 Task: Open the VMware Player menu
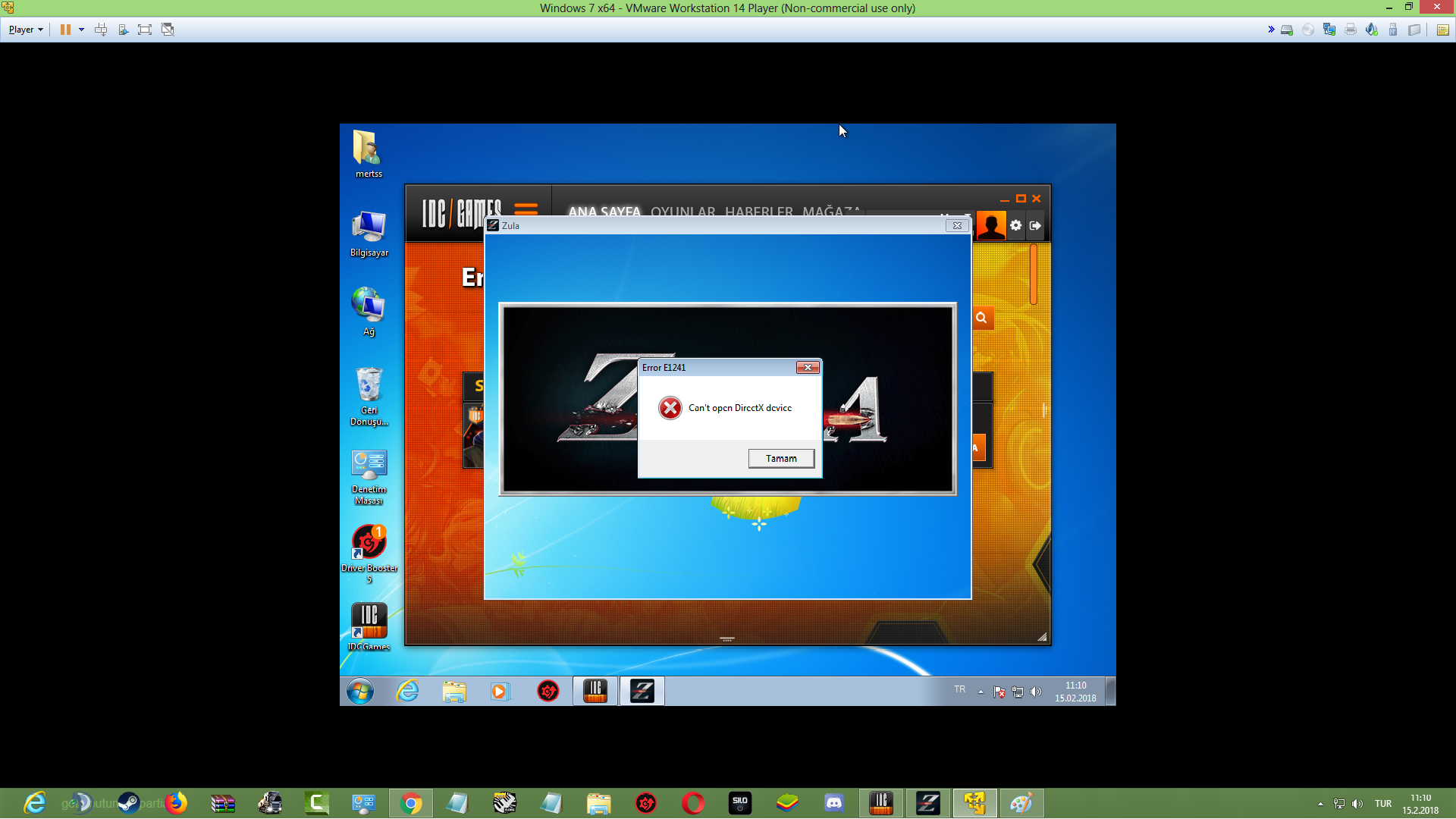click(x=26, y=30)
